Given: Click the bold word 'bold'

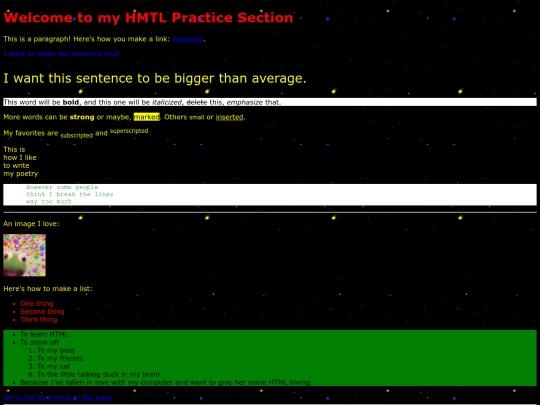Looking at the screenshot, I should click(x=71, y=102).
